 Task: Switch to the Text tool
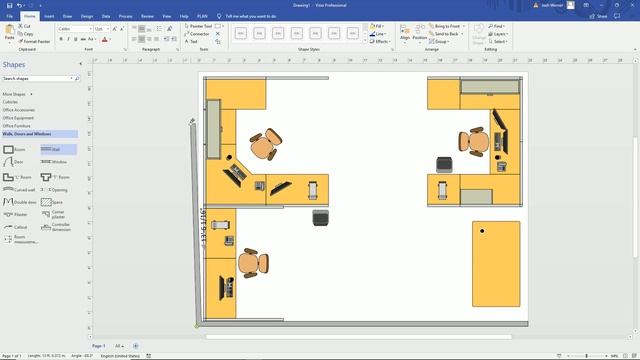(x=191, y=41)
